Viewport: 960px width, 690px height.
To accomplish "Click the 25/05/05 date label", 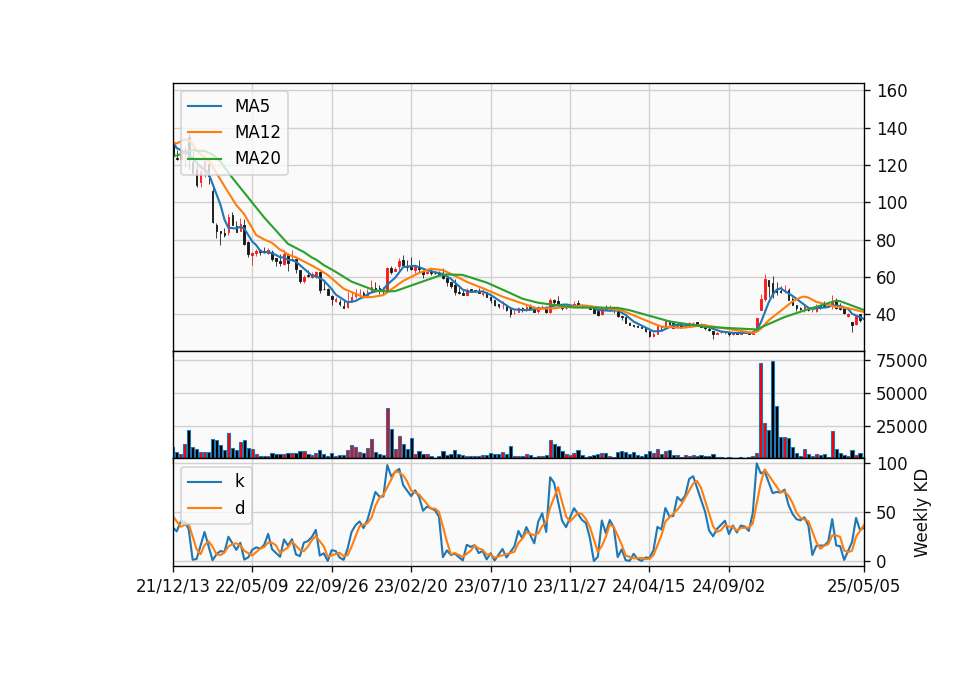I will 864,587.
